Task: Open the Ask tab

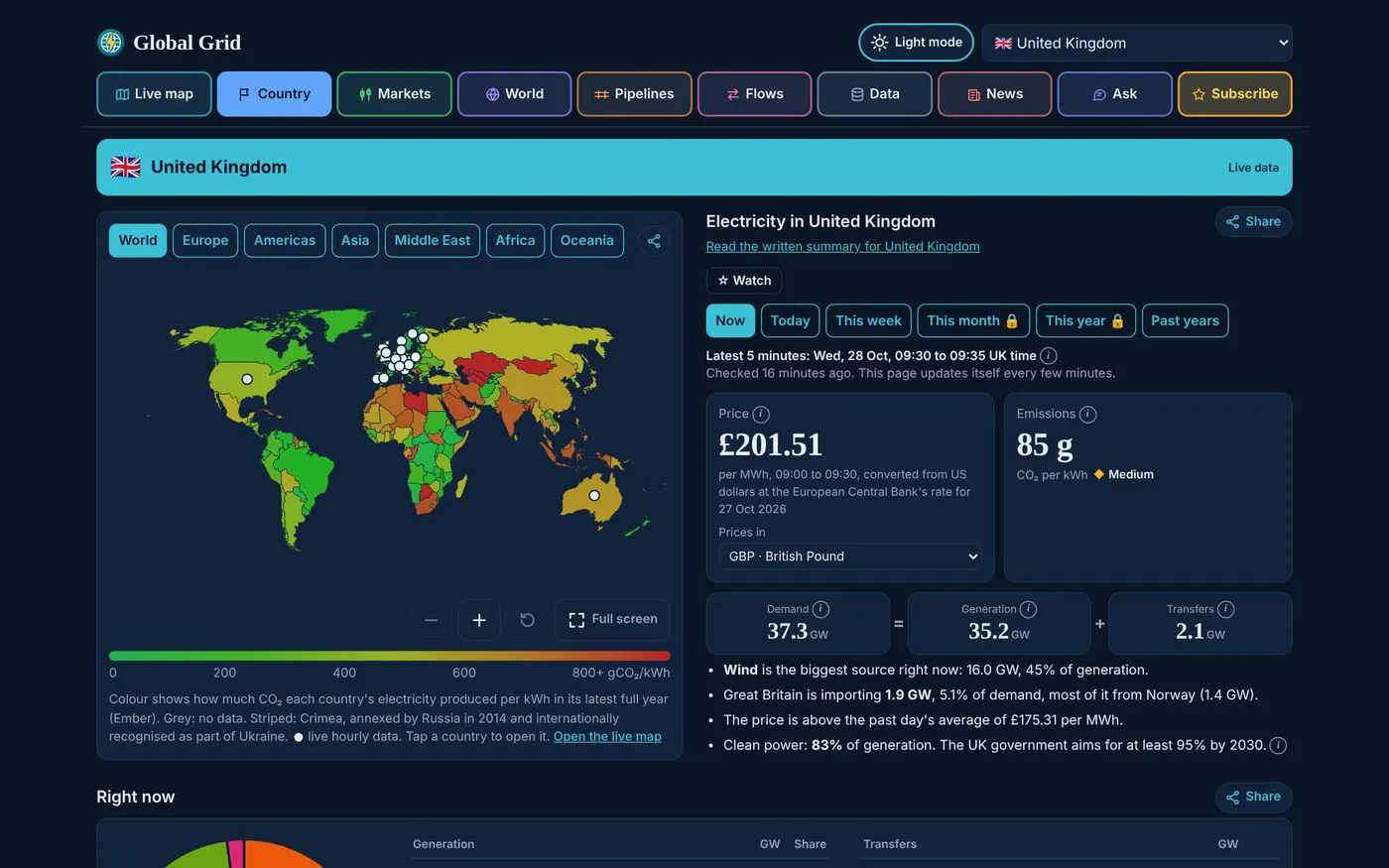Action: pos(1114,94)
